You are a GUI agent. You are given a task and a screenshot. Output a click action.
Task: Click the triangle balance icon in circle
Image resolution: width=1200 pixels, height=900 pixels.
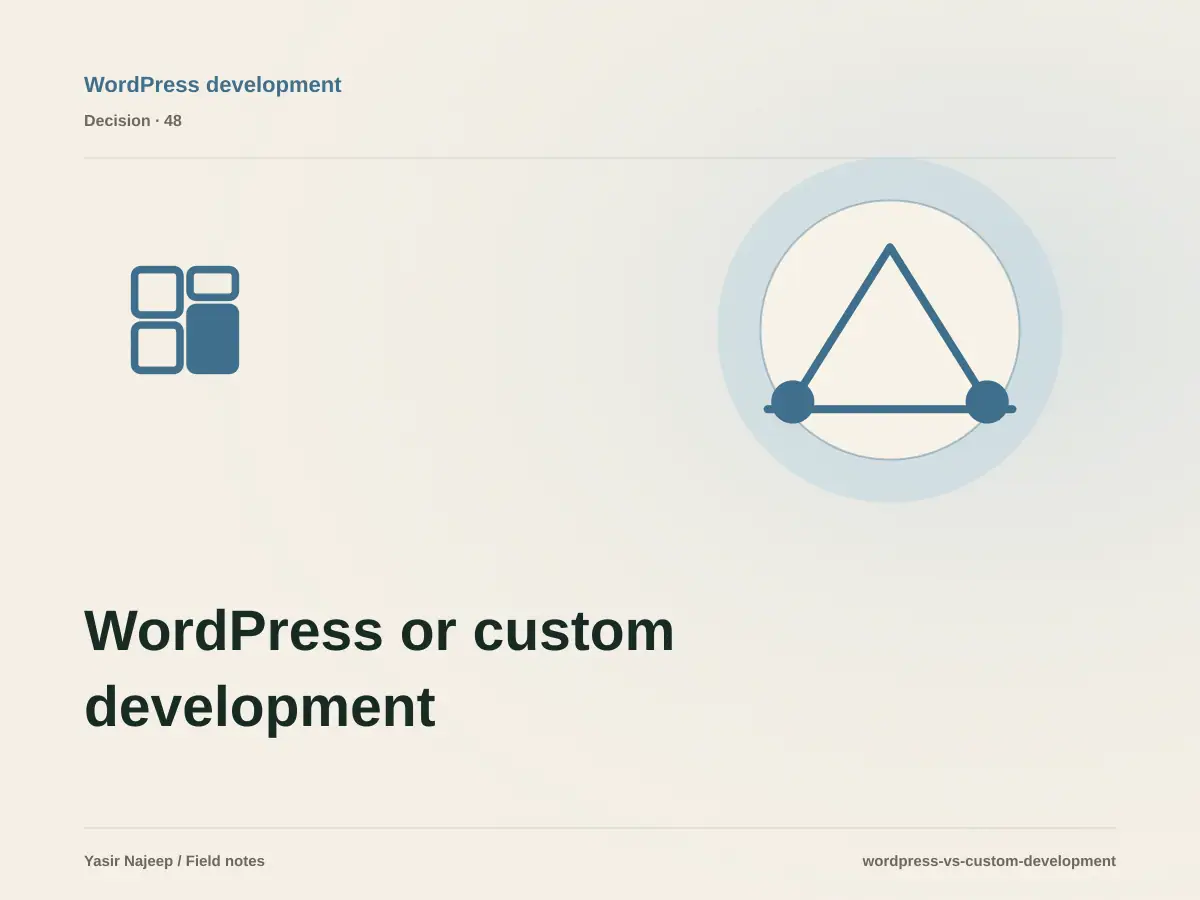pyautogui.click(x=890, y=330)
